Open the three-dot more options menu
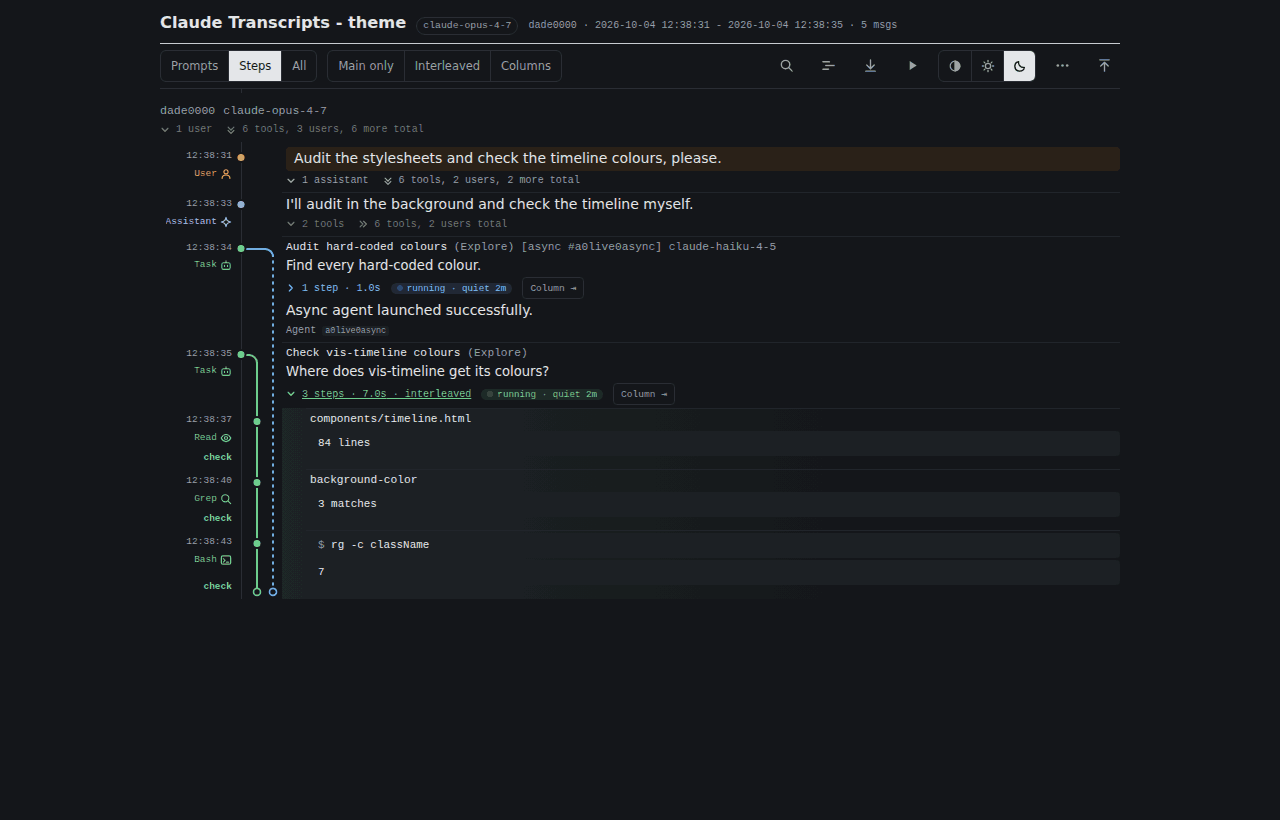This screenshot has height=820, width=1280. point(1062,66)
